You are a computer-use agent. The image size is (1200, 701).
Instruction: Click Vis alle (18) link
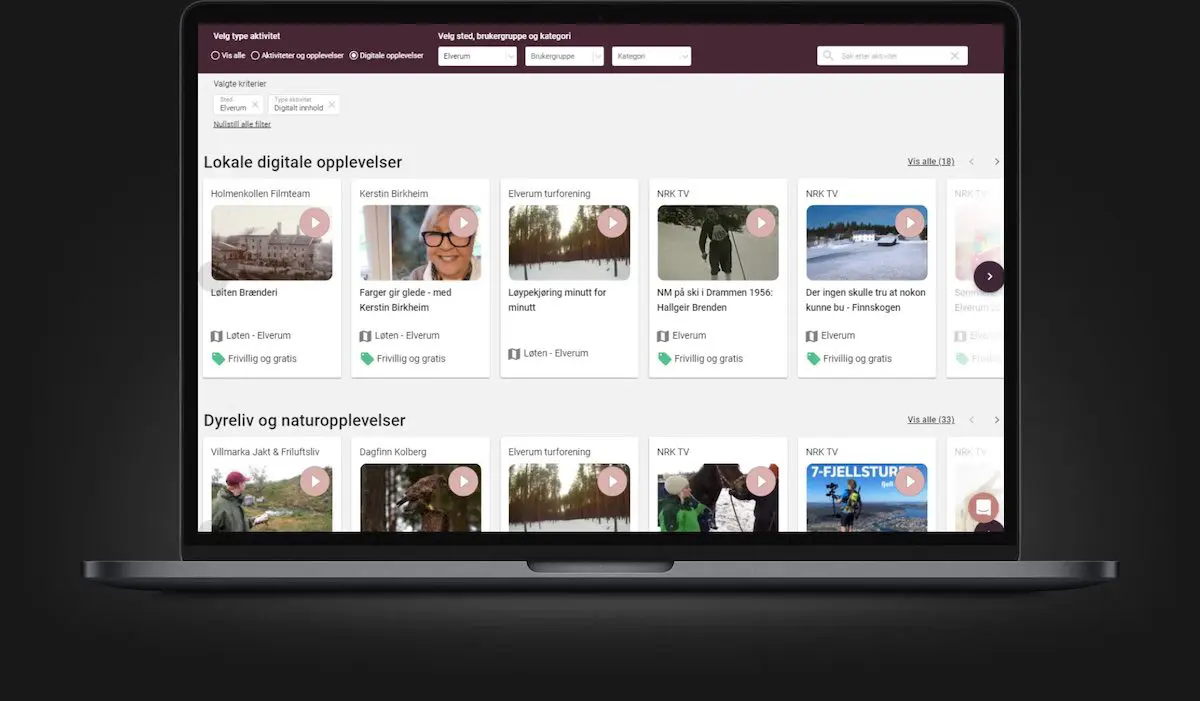coord(930,162)
